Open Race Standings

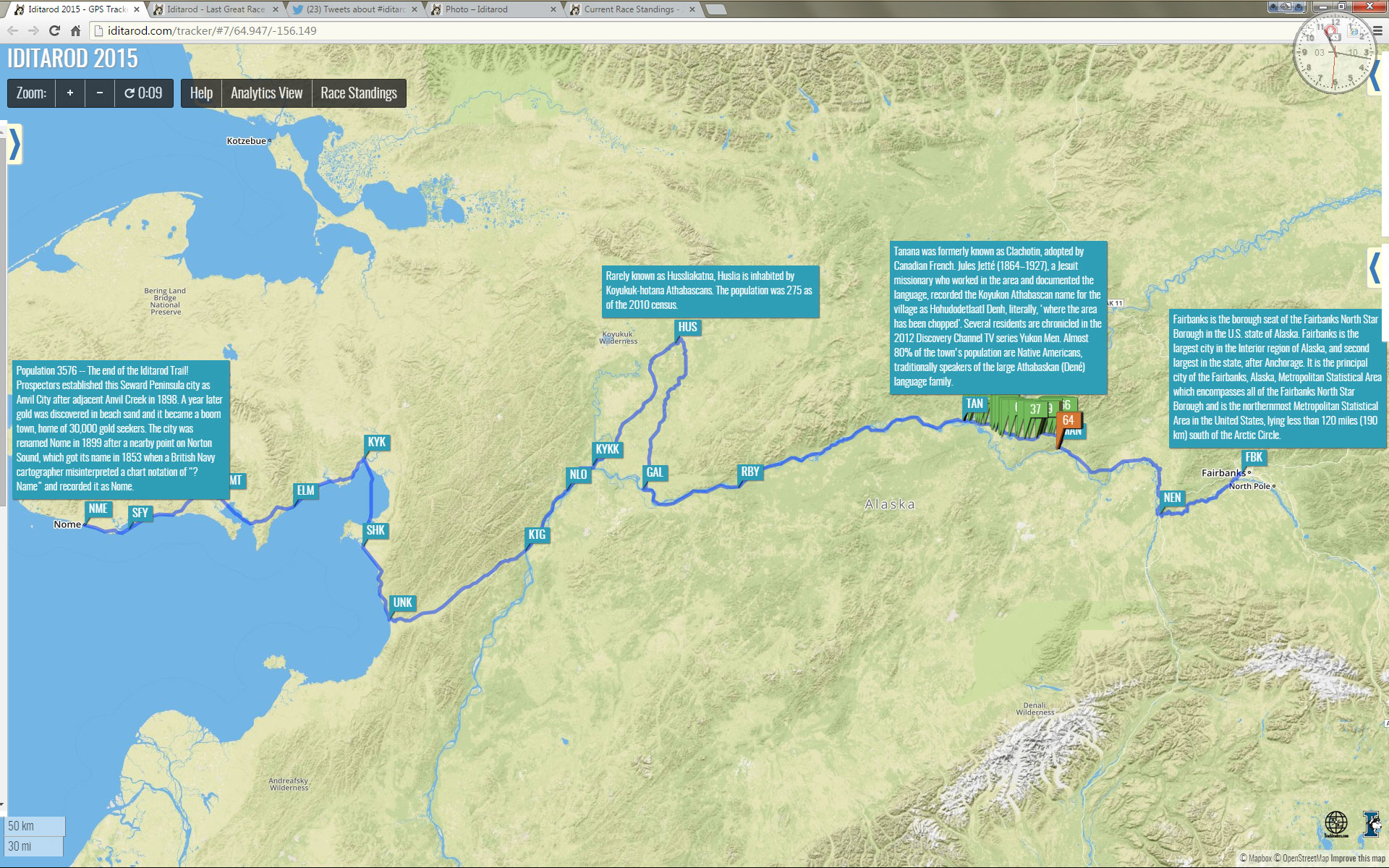tap(359, 93)
